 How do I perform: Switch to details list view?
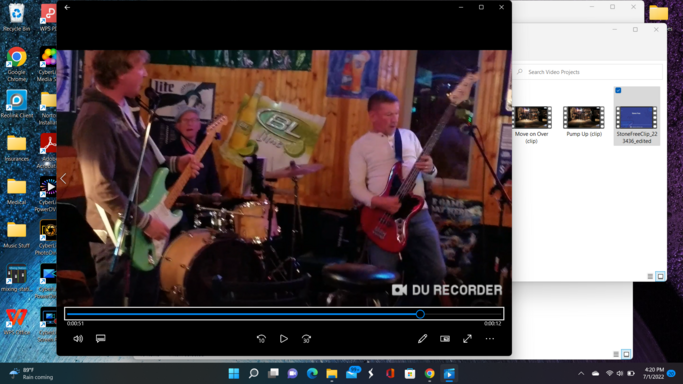[x=650, y=276]
